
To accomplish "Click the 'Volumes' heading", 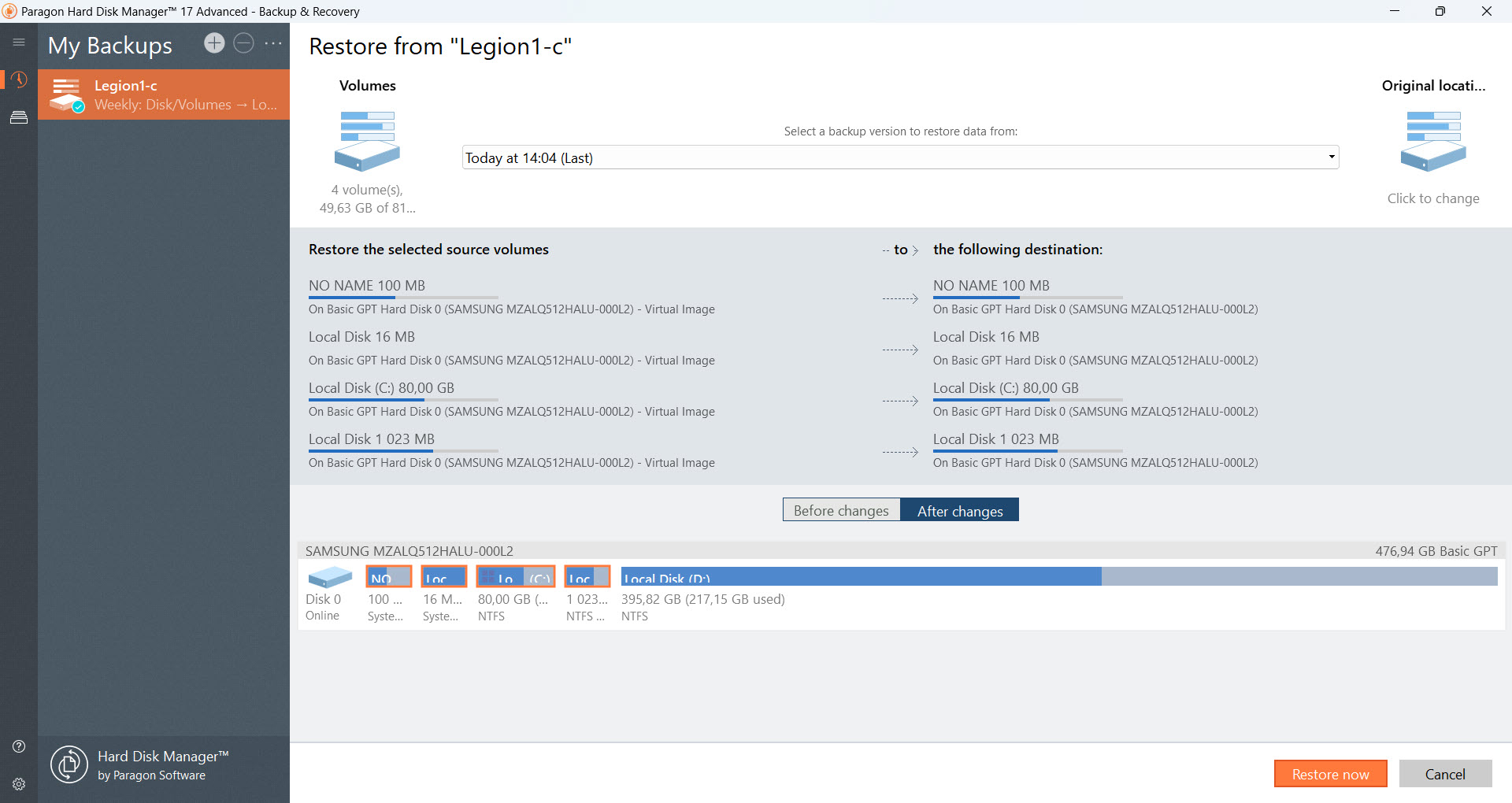I will [x=367, y=86].
